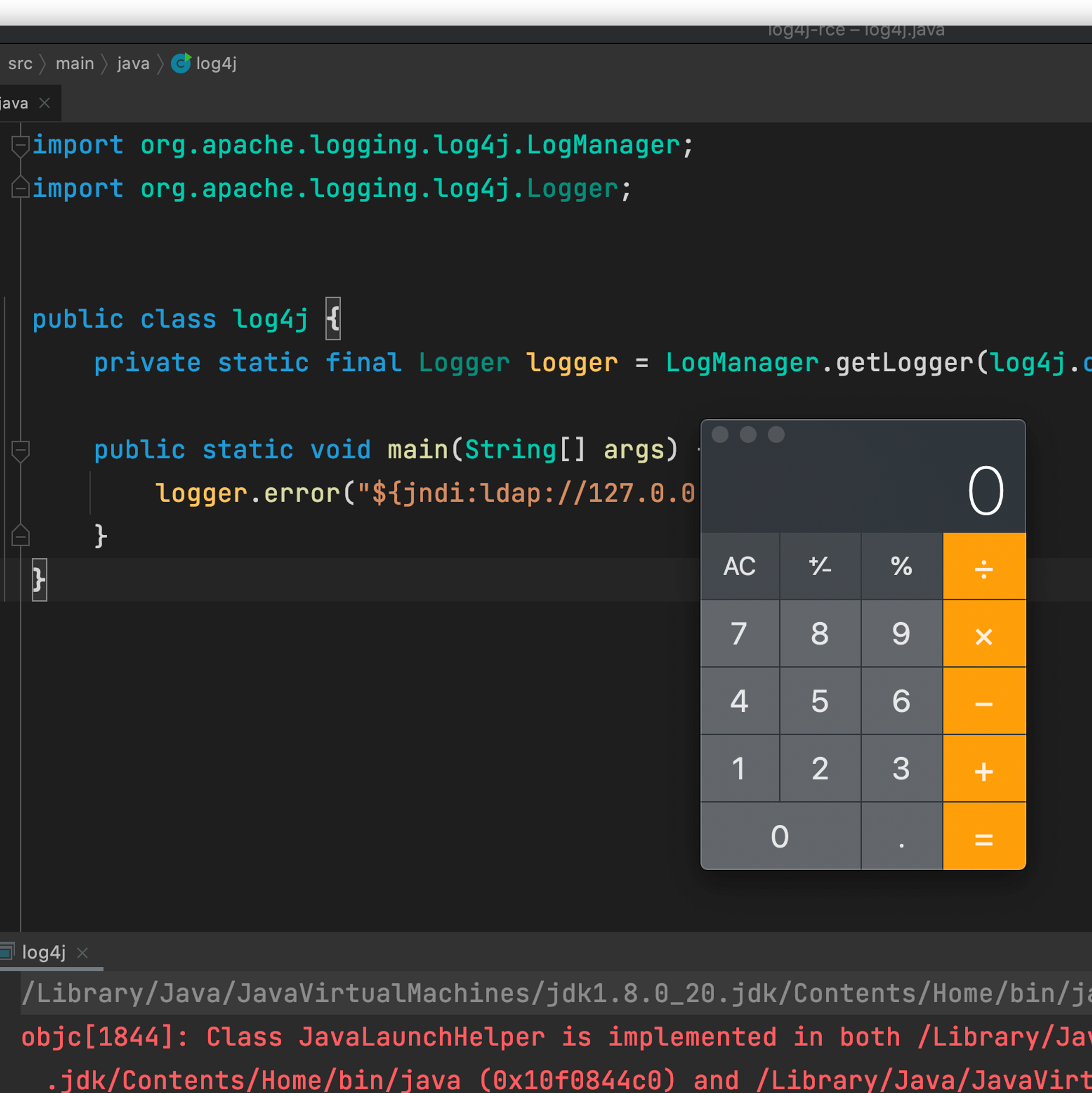Viewport: 1092px width, 1093px height.
Task: Toggle the plus/minus sign in Calculator
Action: [x=820, y=566]
